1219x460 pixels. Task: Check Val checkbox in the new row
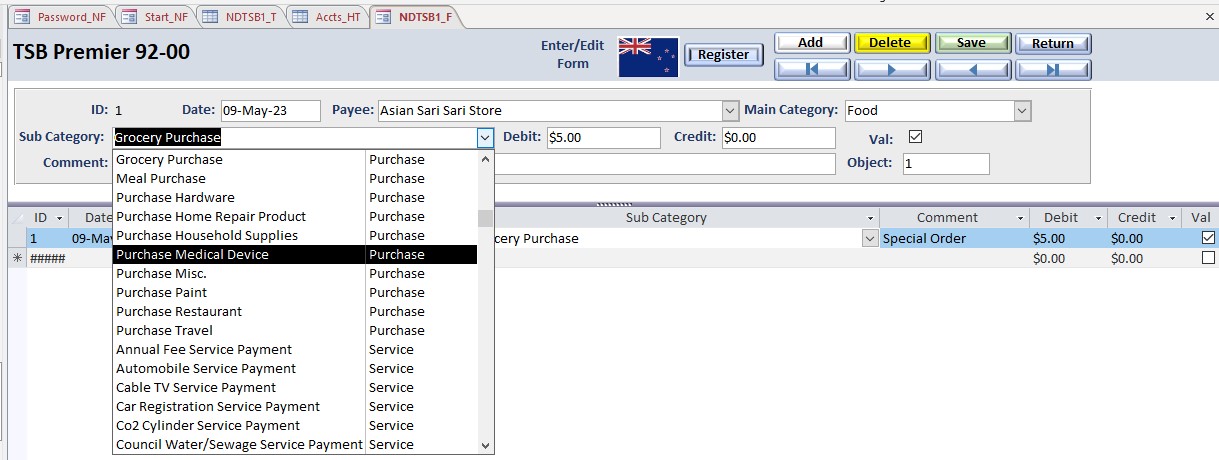coord(1208,258)
